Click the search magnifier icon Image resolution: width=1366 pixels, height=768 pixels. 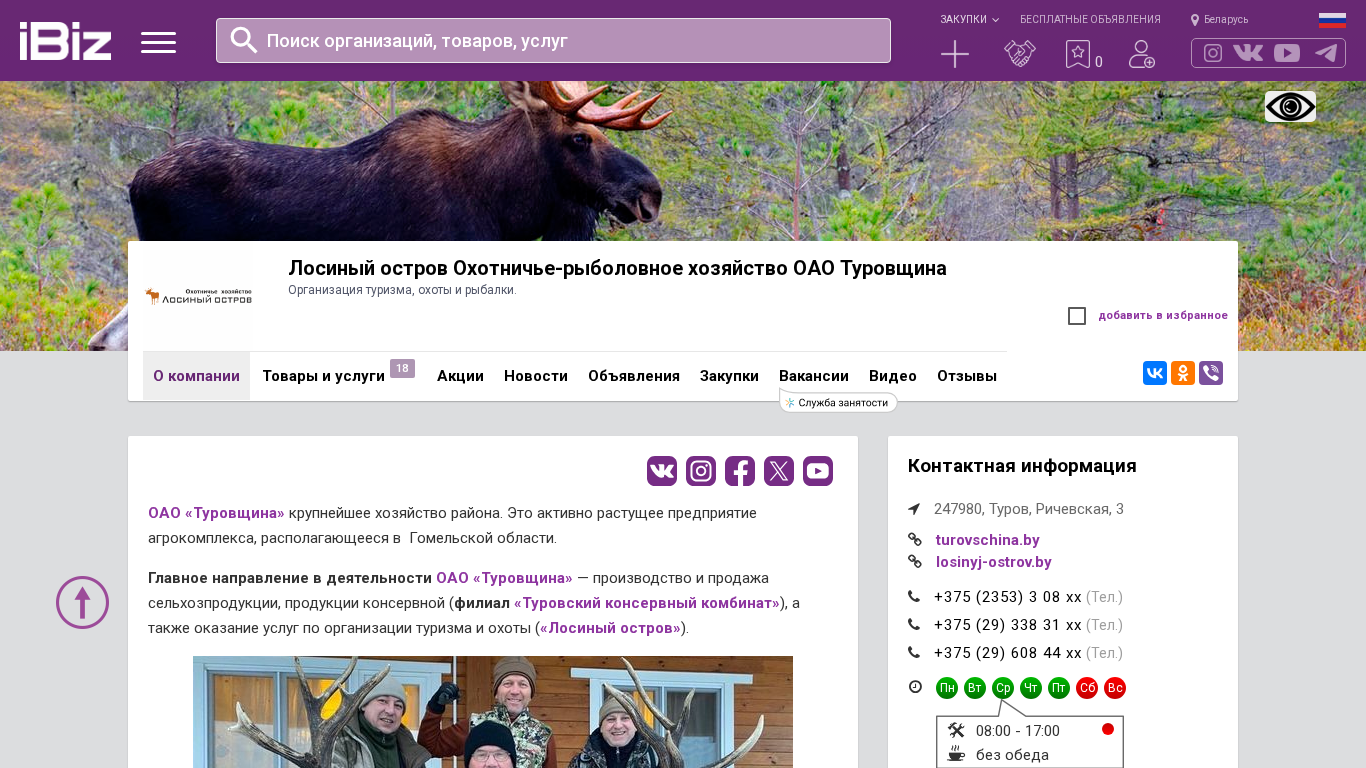click(x=244, y=40)
